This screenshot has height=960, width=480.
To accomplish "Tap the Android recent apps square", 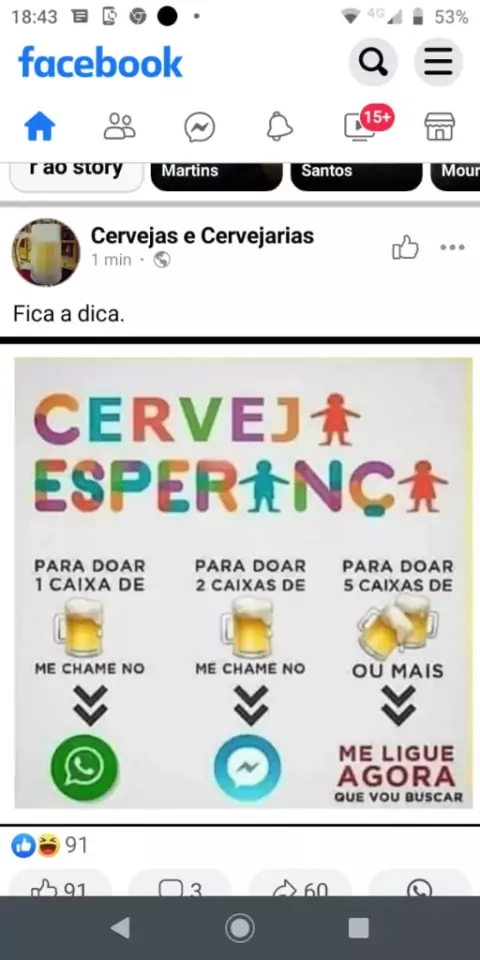I will tap(359, 928).
